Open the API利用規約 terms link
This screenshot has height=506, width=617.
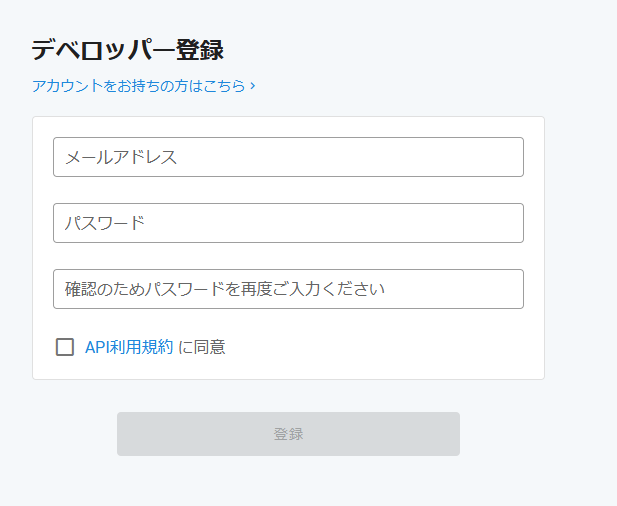(x=129, y=347)
